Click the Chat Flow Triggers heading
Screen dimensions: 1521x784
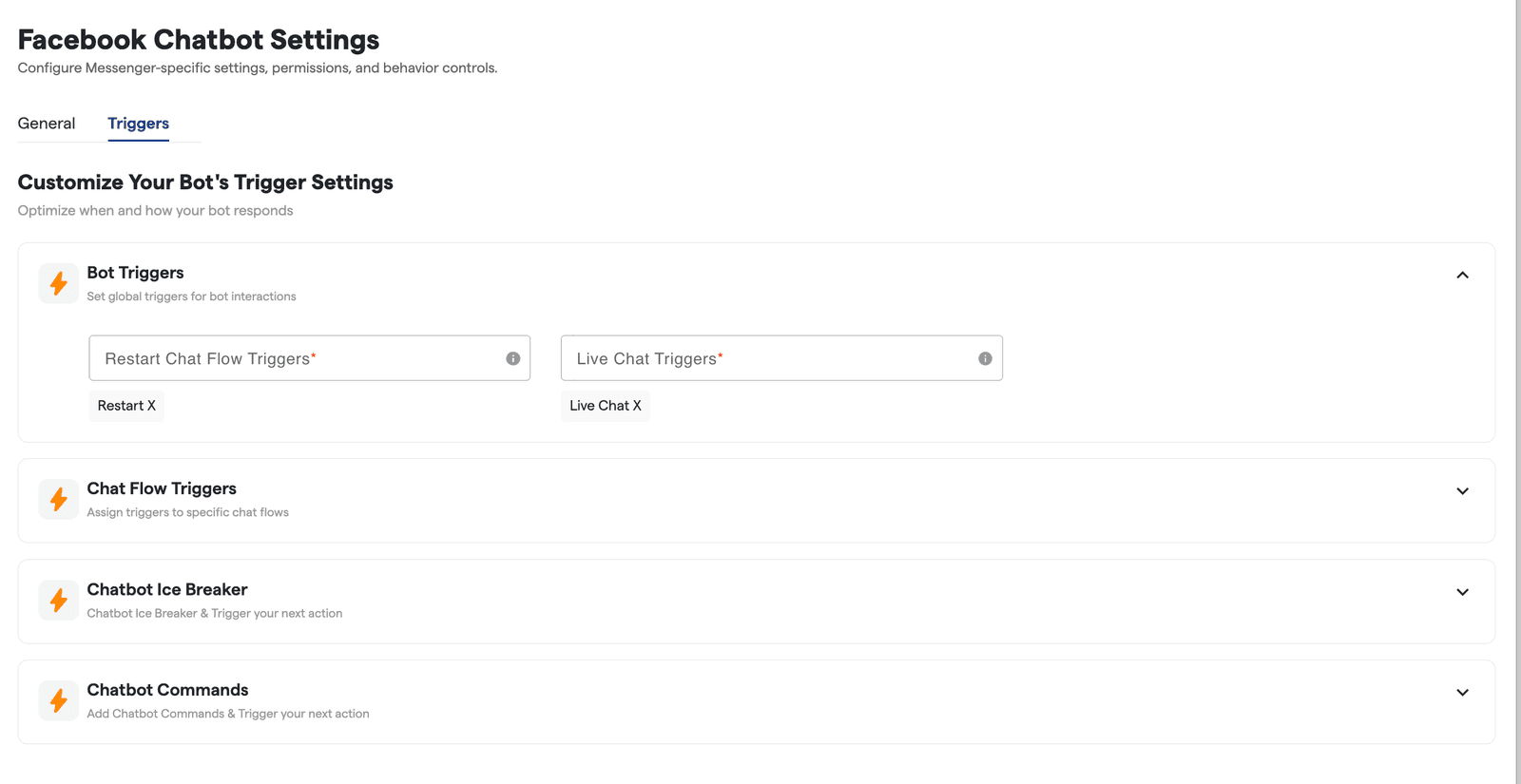[162, 488]
